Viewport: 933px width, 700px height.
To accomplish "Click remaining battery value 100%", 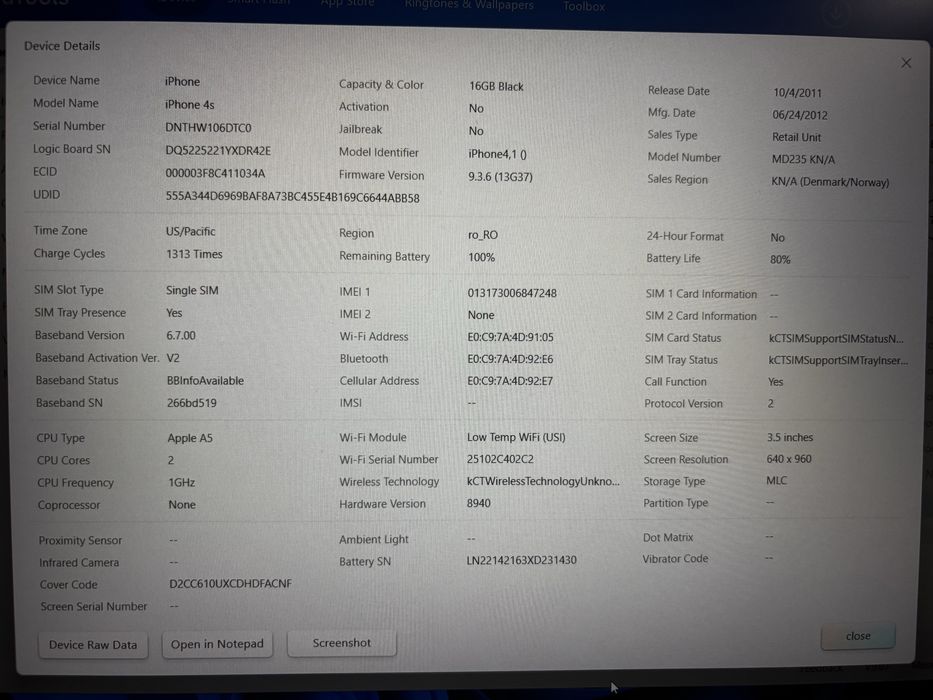I will click(481, 257).
